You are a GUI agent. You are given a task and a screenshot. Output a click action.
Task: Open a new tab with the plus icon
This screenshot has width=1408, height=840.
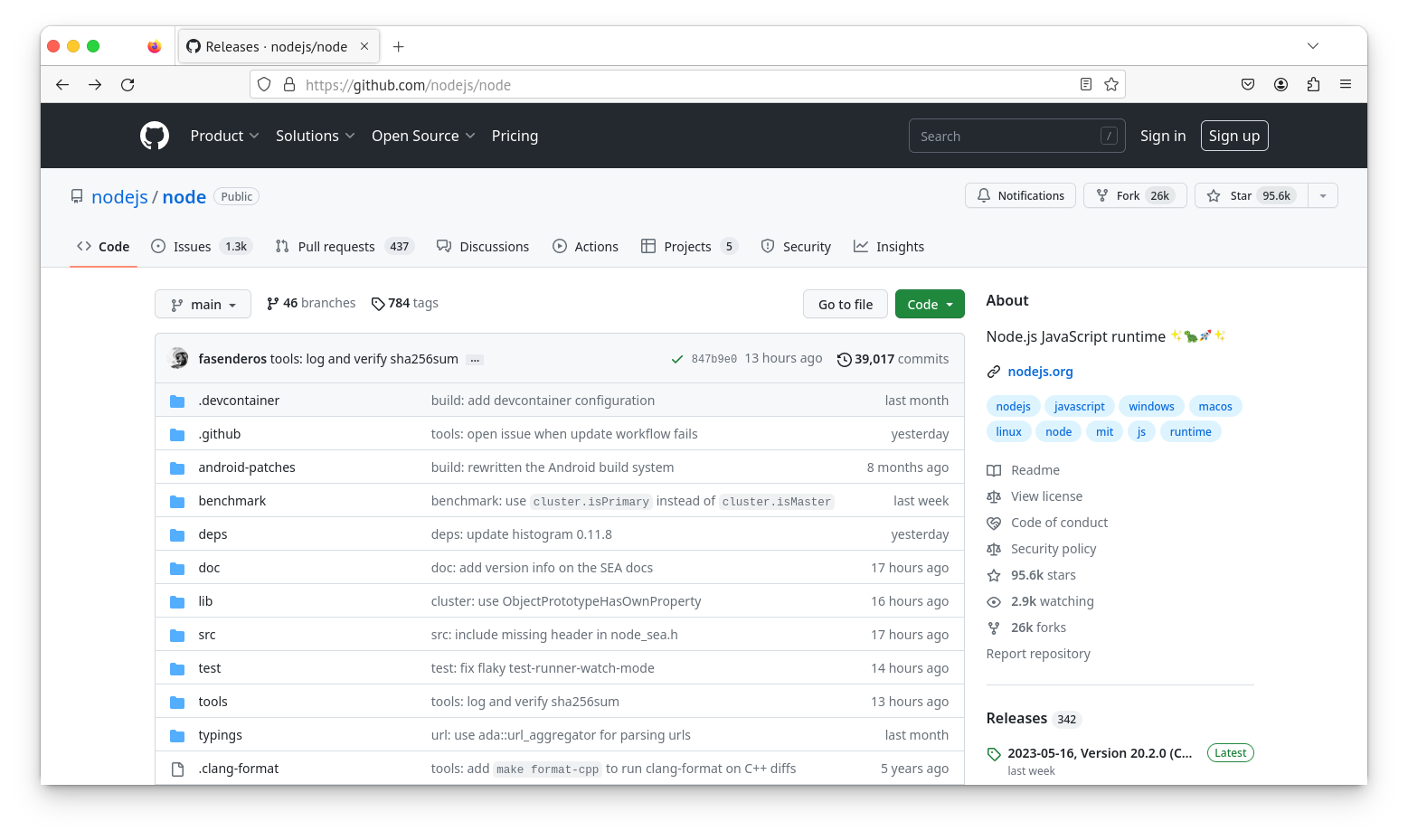coord(399,47)
